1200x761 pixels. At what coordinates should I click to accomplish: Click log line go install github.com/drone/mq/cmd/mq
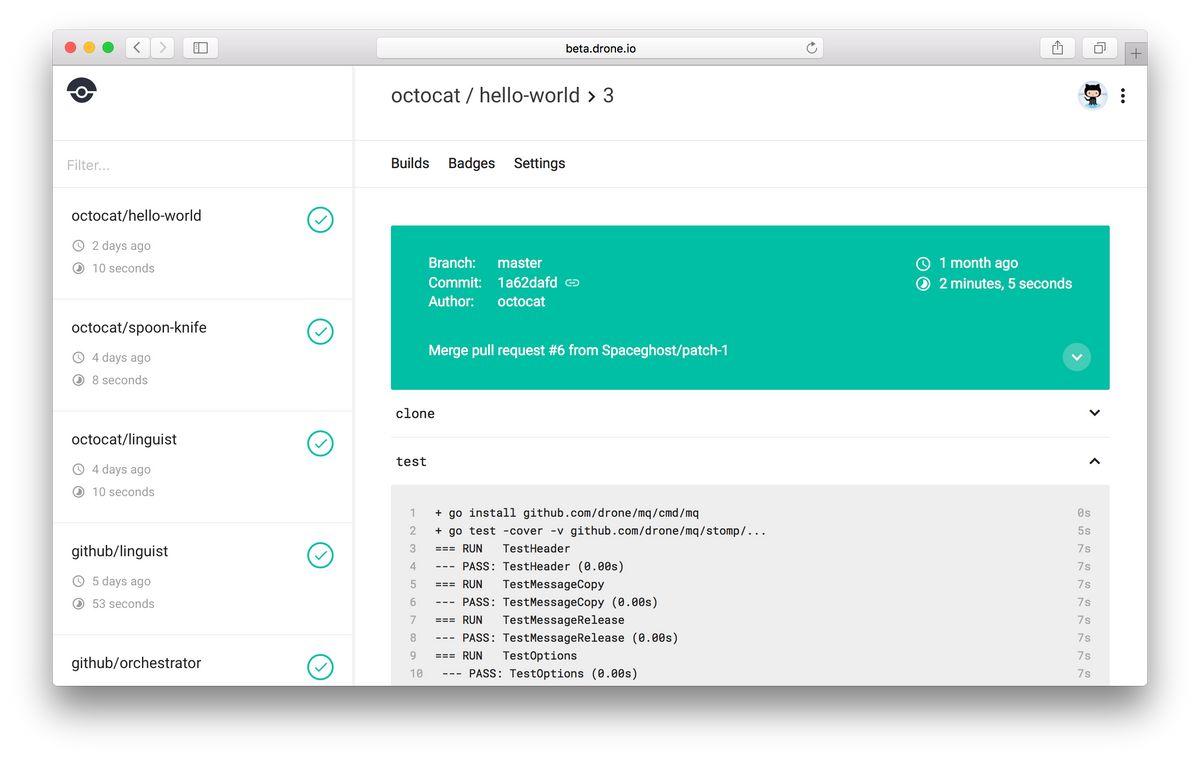point(567,513)
